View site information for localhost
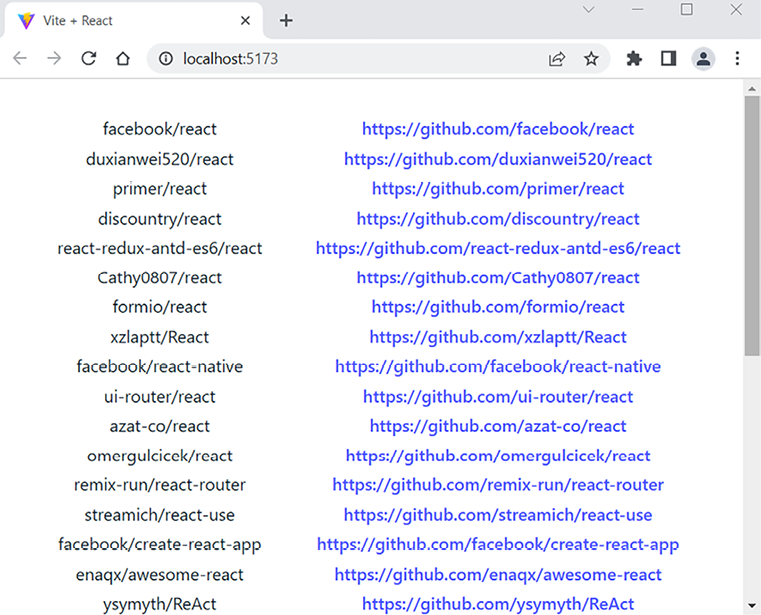This screenshot has width=761, height=615. [x=166, y=59]
